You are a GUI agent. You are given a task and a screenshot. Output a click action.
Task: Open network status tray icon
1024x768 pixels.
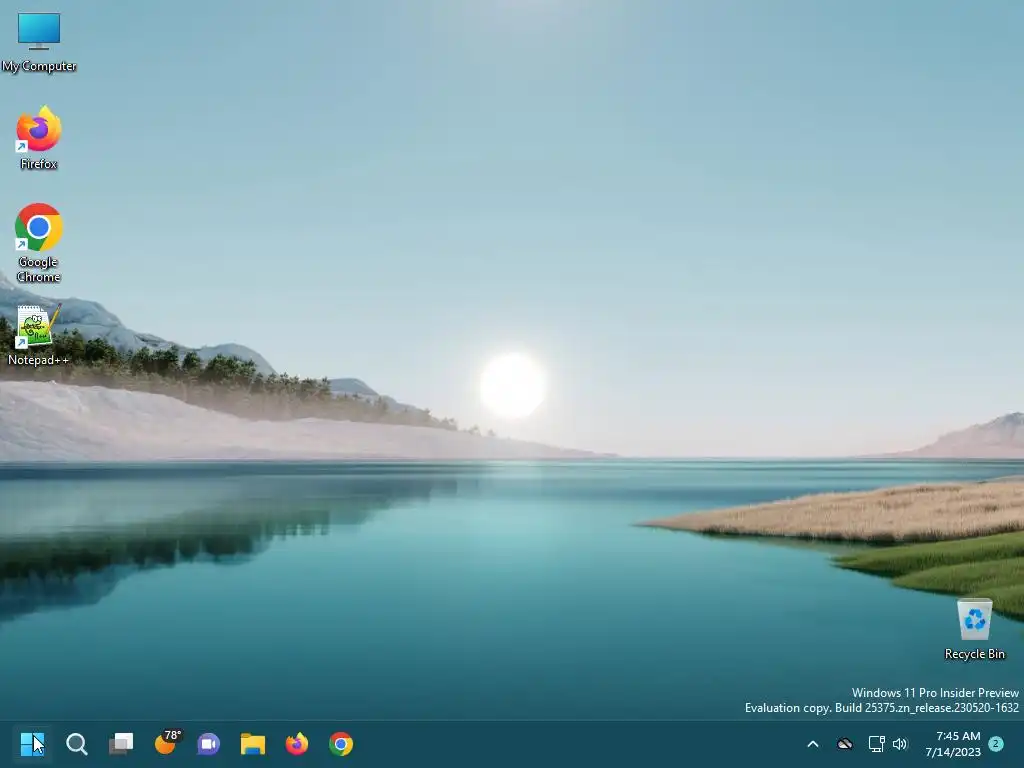[876, 744]
